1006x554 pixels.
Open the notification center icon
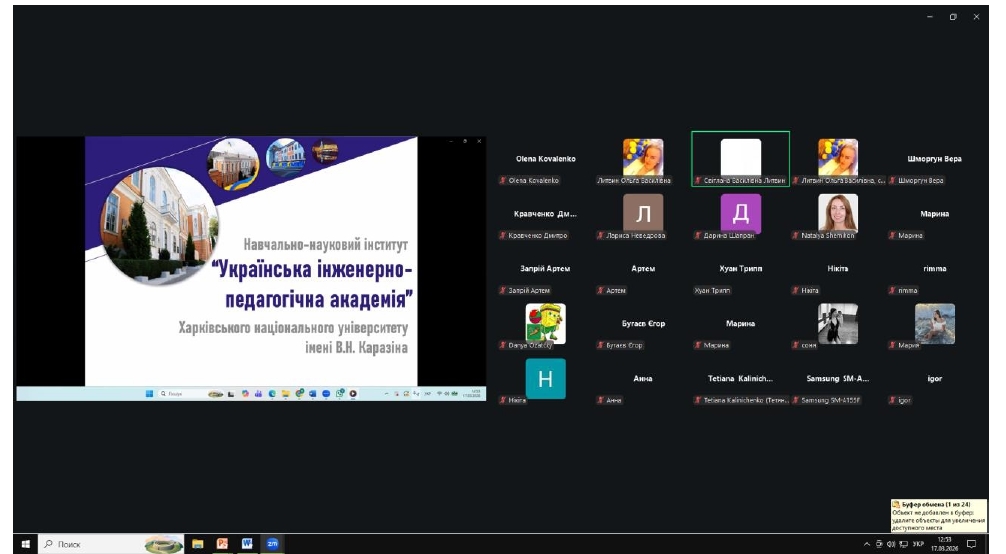coord(971,544)
